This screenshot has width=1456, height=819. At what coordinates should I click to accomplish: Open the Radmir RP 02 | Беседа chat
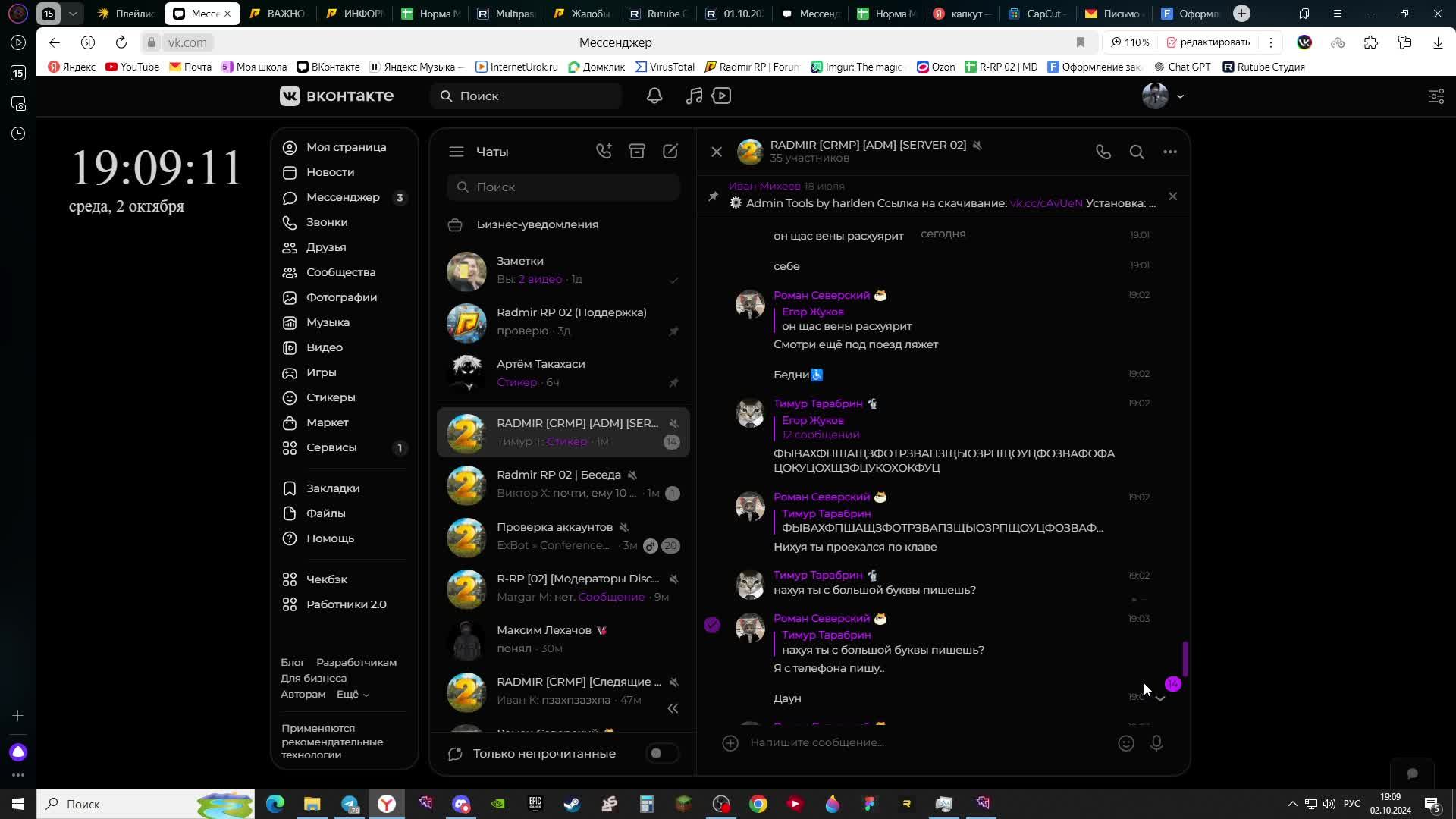click(x=563, y=484)
